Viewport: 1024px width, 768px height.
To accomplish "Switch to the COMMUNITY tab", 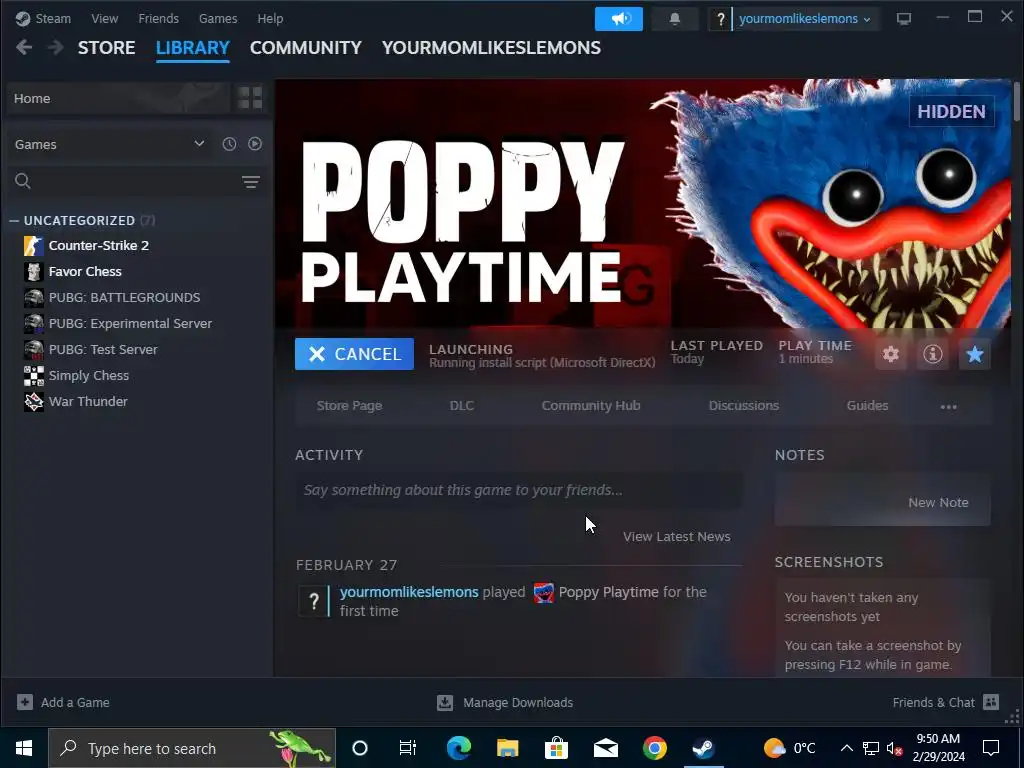I will click(x=306, y=48).
